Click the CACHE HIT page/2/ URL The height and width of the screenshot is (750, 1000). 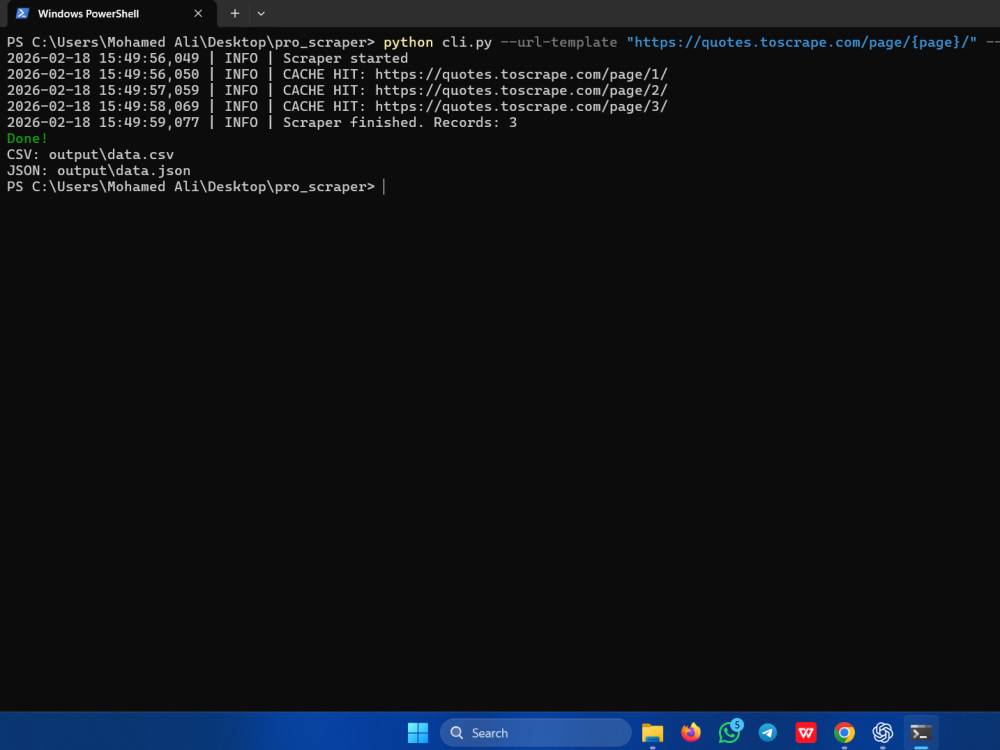[521, 90]
